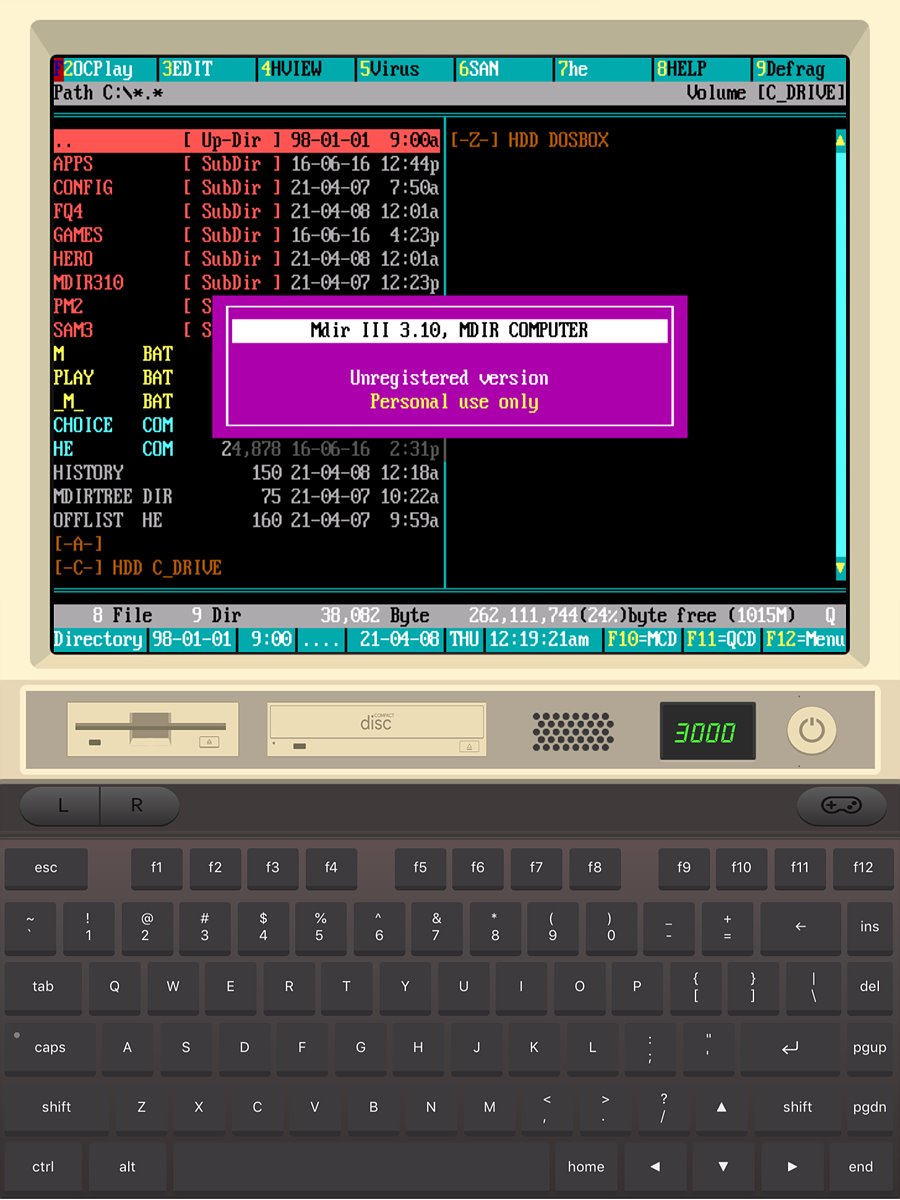Tap the f12 key
The width and height of the screenshot is (900, 1200).
863,868
